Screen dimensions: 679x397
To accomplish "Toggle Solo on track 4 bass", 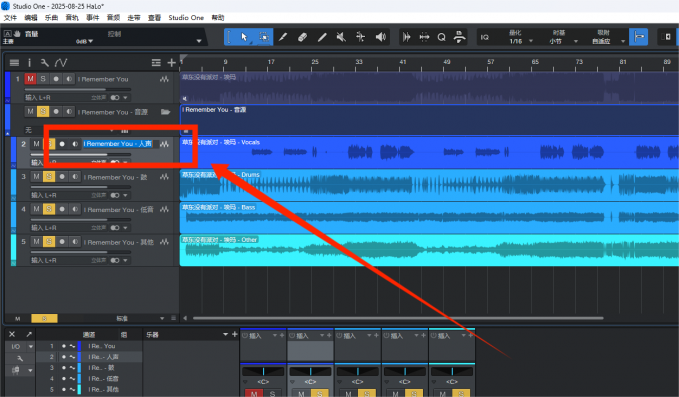I will [x=49, y=209].
